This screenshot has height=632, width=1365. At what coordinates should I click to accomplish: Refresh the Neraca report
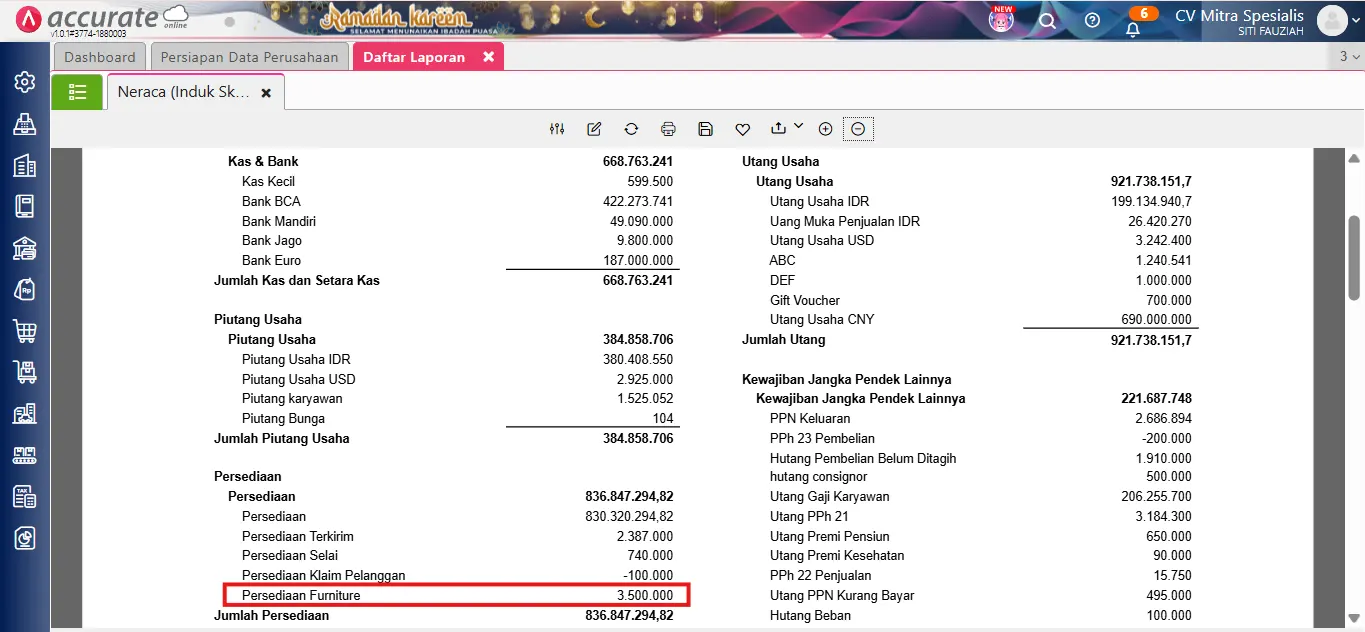pyautogui.click(x=631, y=129)
